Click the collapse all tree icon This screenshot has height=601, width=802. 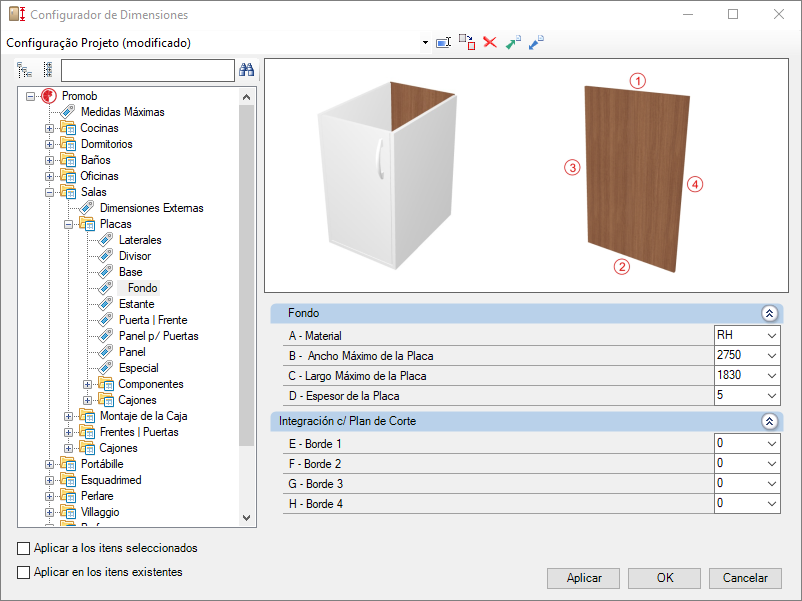click(48, 70)
